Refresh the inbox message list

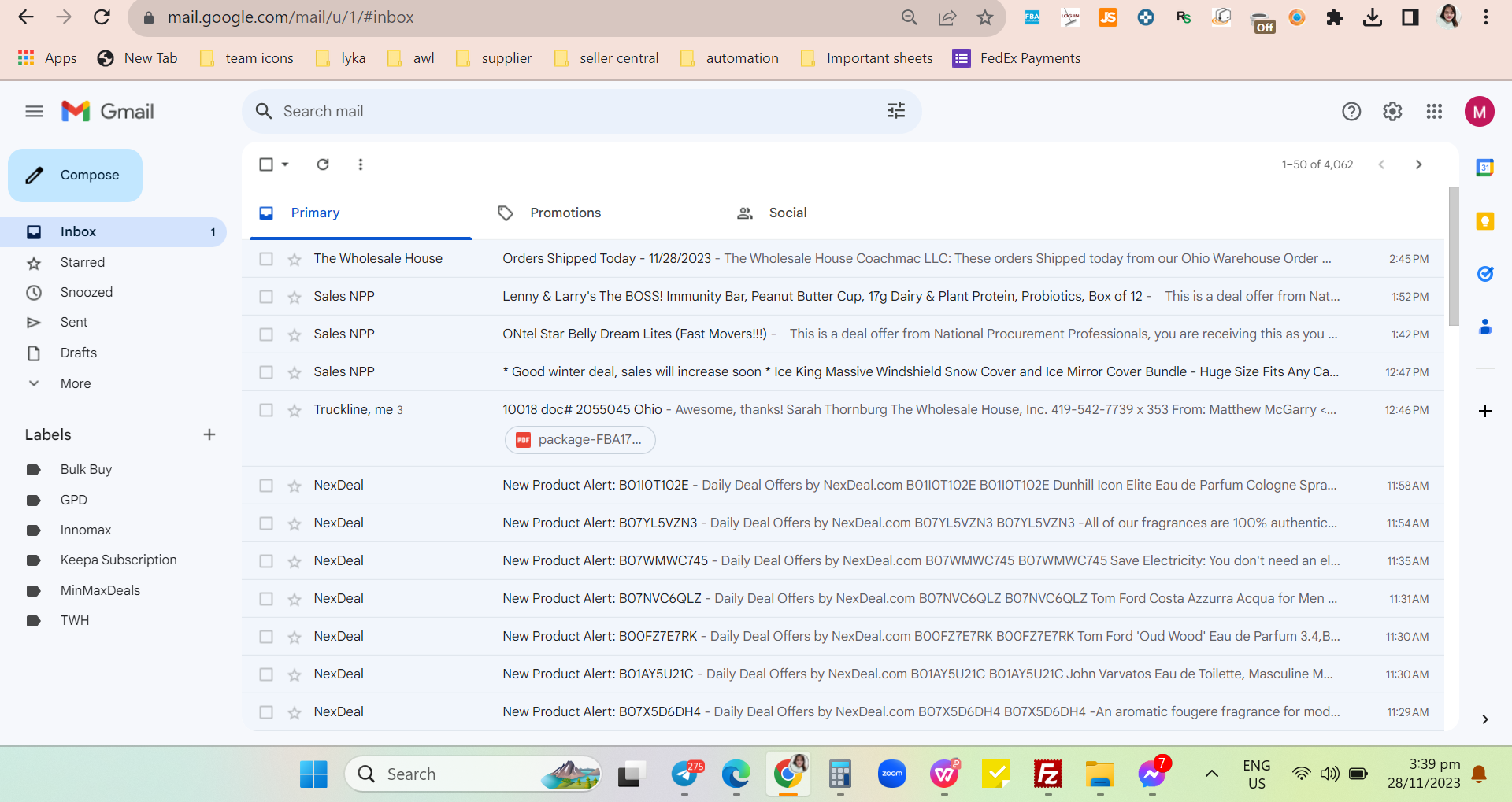323,164
